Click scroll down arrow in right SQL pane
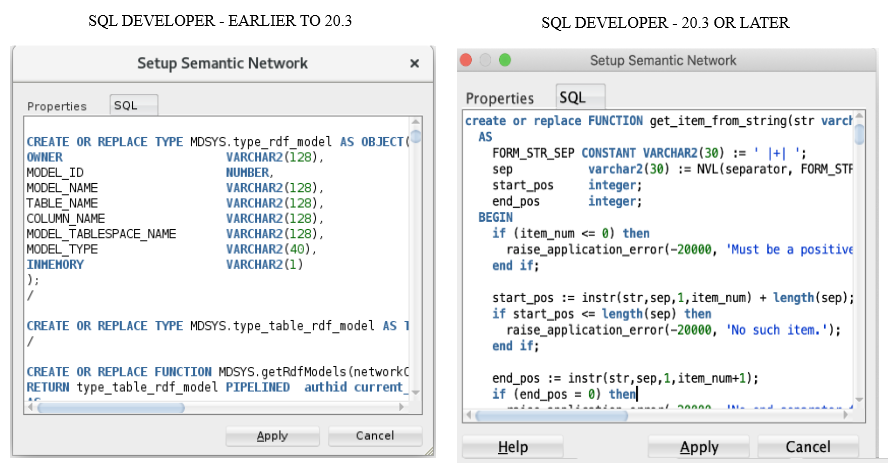The image size is (890, 468). click(859, 400)
